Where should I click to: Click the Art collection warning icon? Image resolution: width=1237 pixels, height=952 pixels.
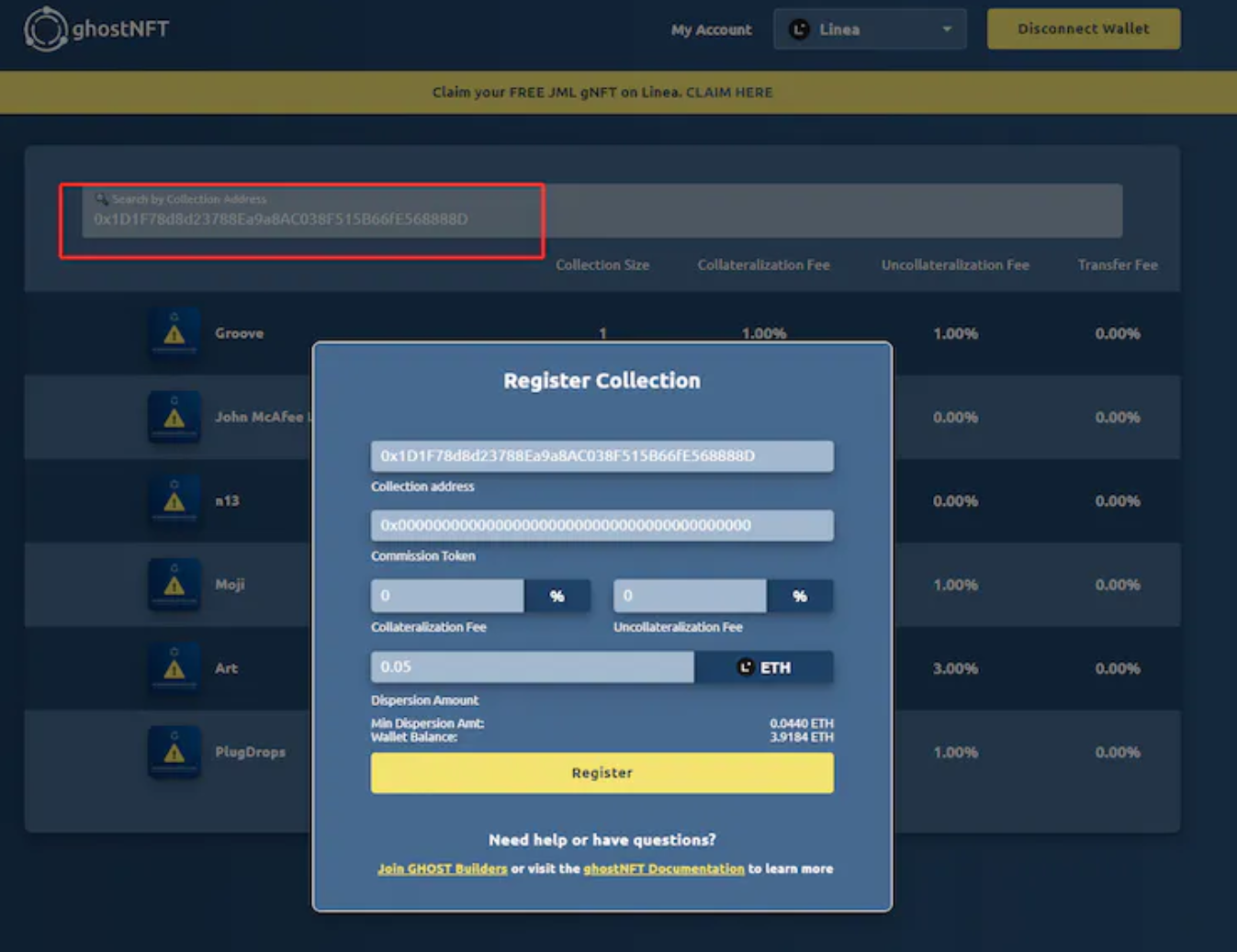(x=174, y=667)
